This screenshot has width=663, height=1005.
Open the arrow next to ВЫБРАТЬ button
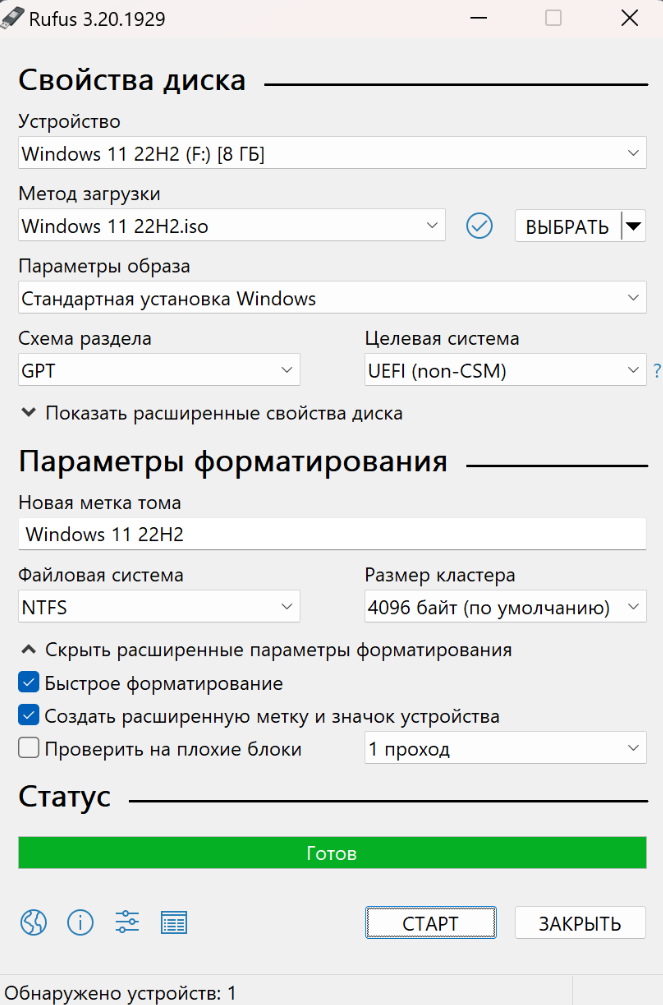(634, 226)
